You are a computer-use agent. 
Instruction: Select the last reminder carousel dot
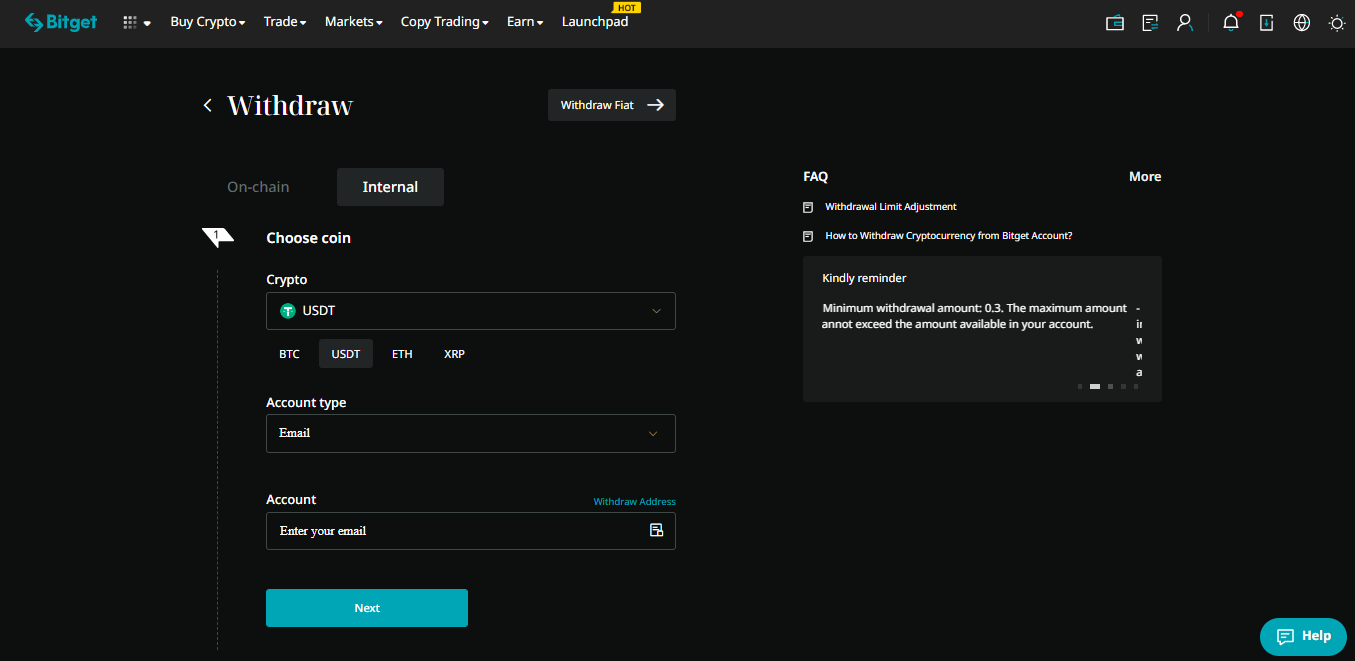[1136, 386]
